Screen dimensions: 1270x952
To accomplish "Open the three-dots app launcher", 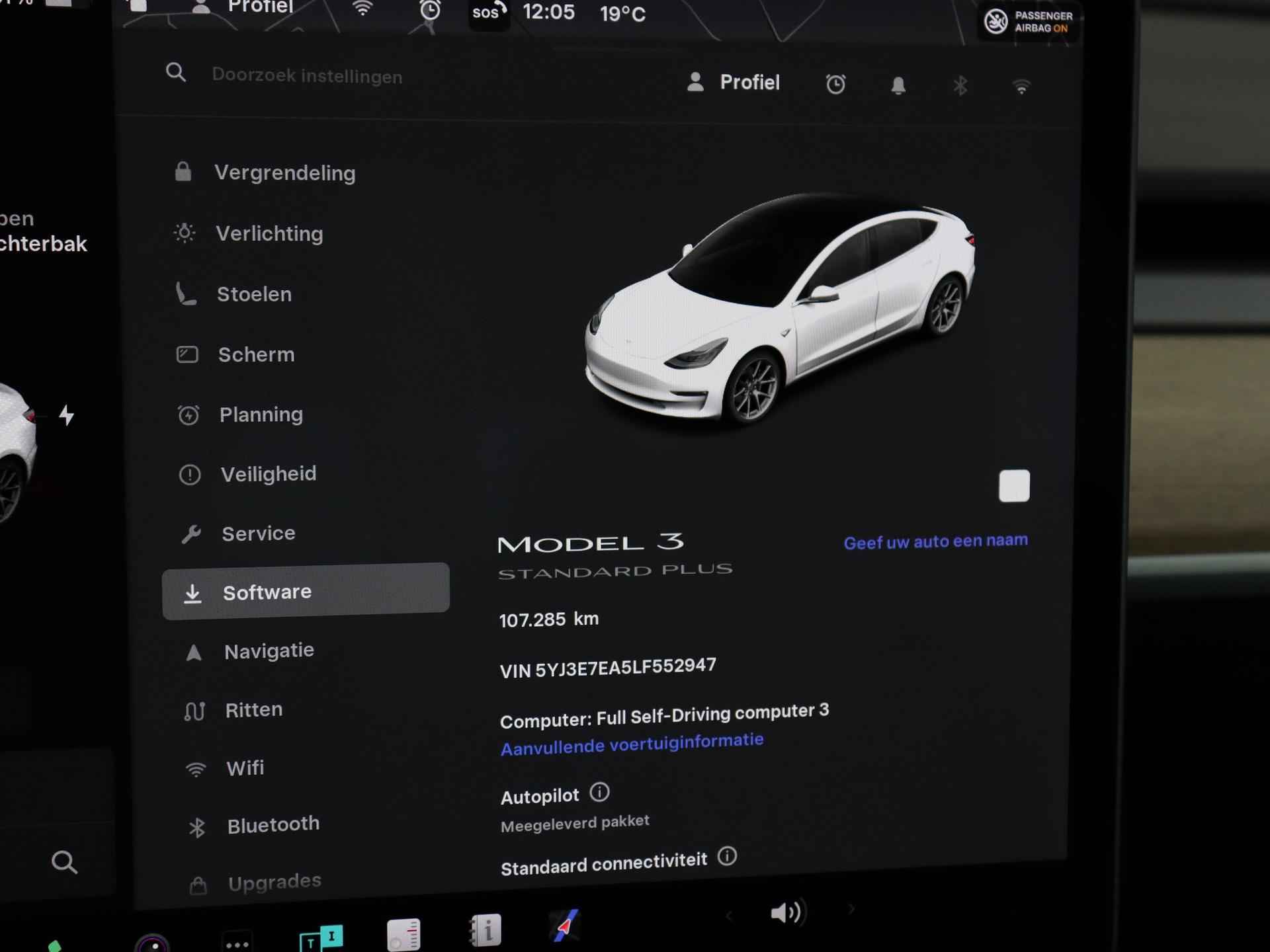I will [x=237, y=944].
